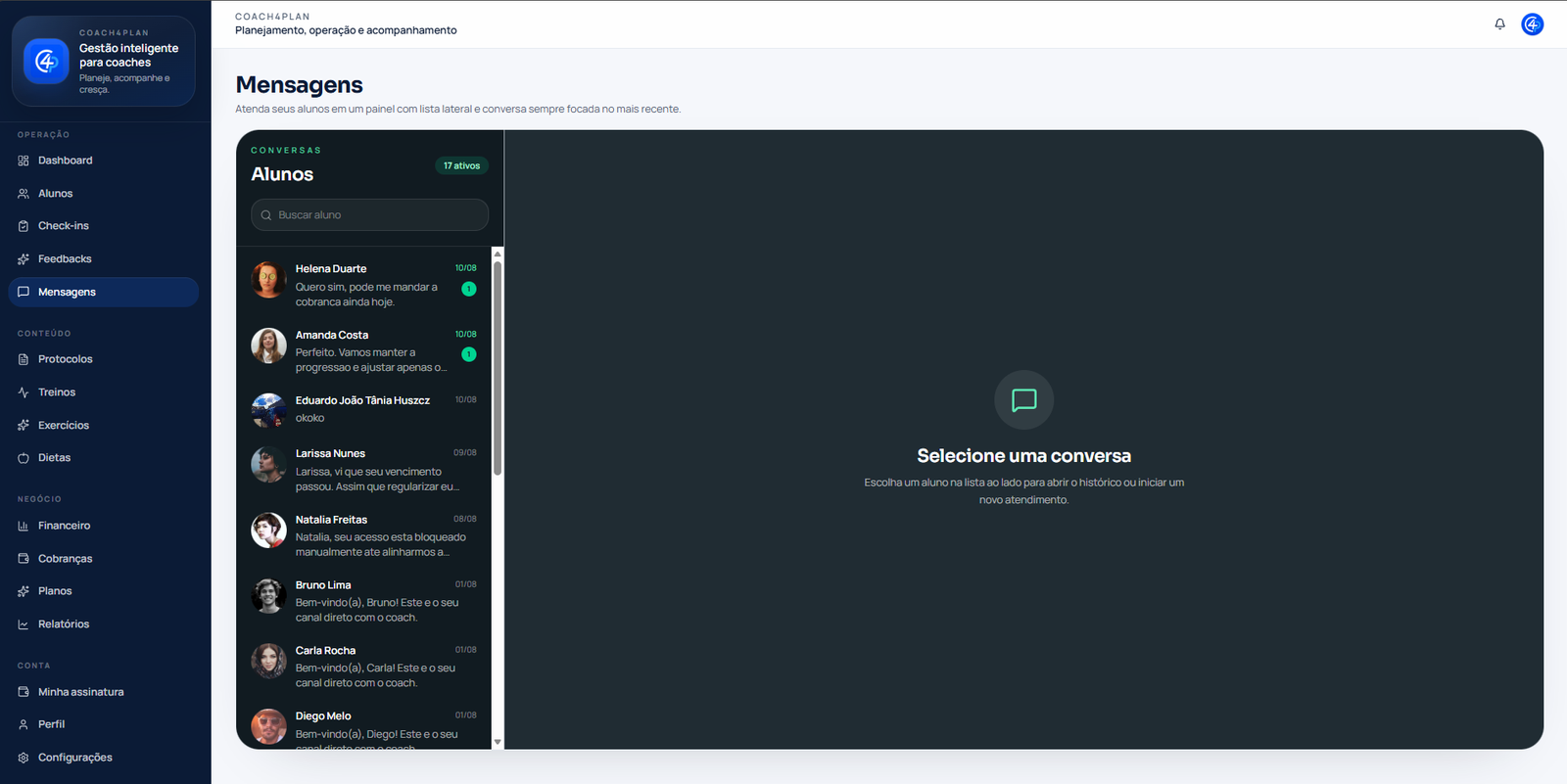The image size is (1567, 784).
Task: Go to Exercícios page
Action: tap(104, 426)
